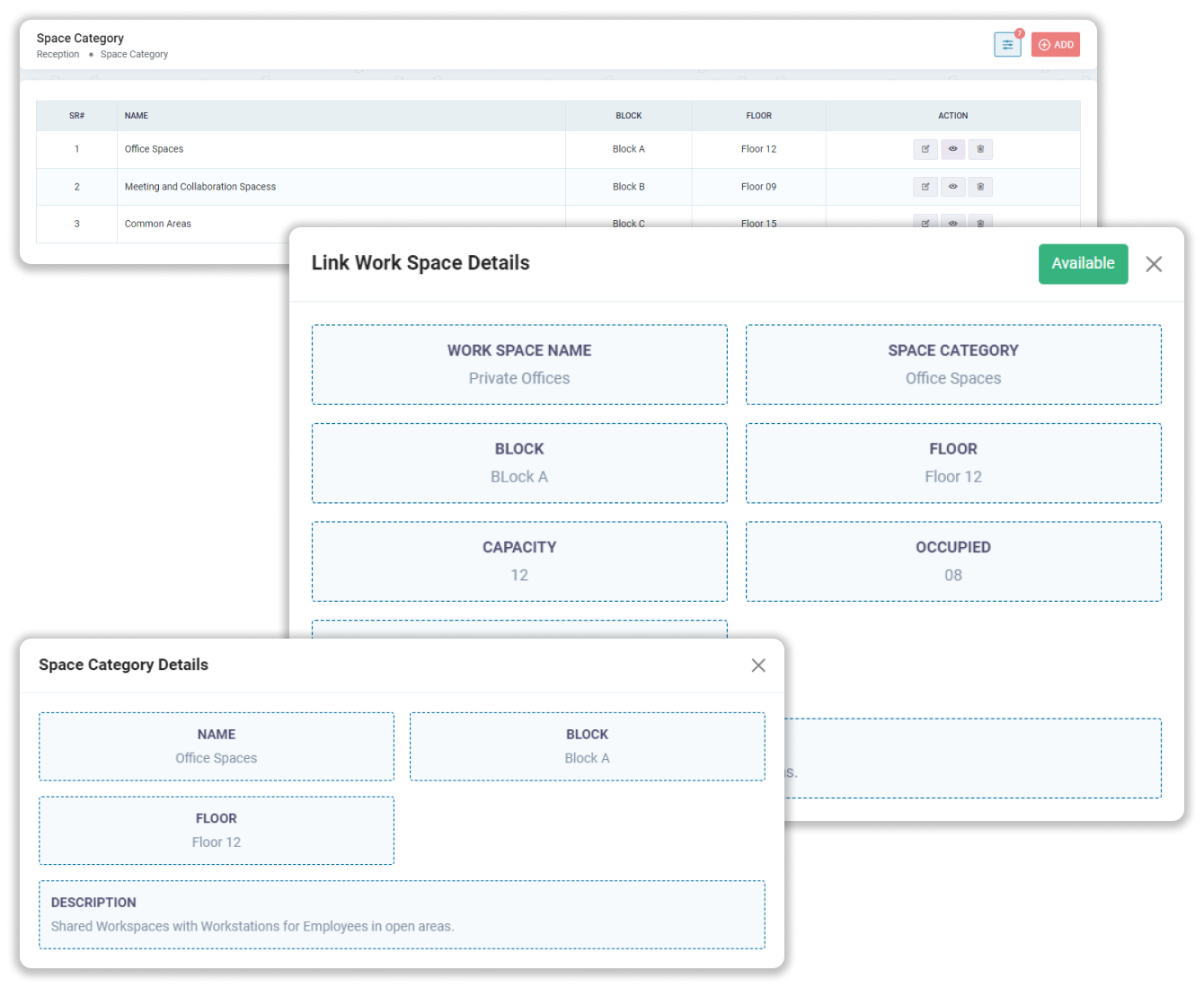Close the Link Work Space Details modal
1204x988 pixels.
point(1154,263)
